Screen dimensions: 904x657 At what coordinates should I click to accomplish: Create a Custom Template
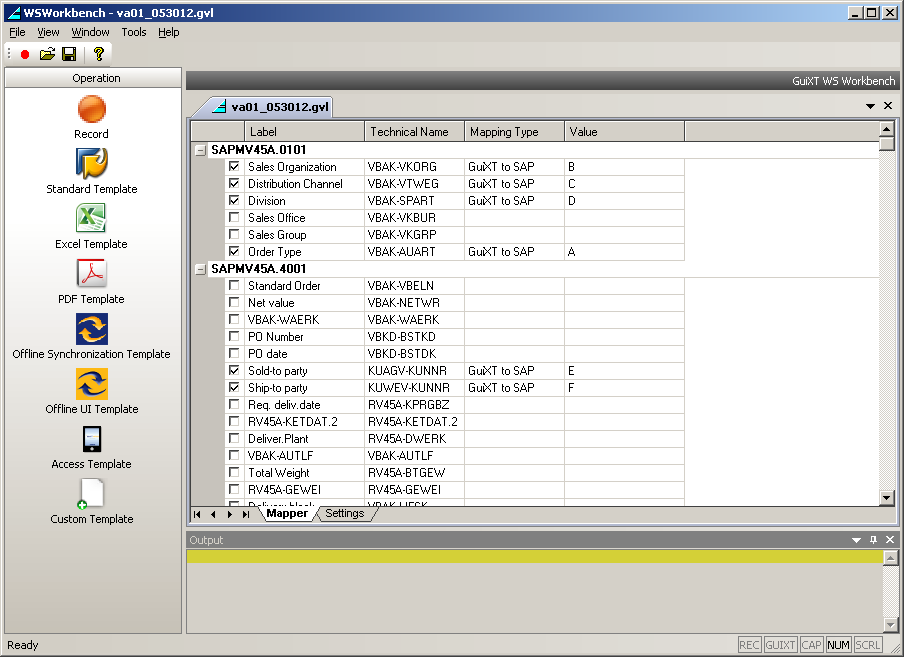click(92, 494)
